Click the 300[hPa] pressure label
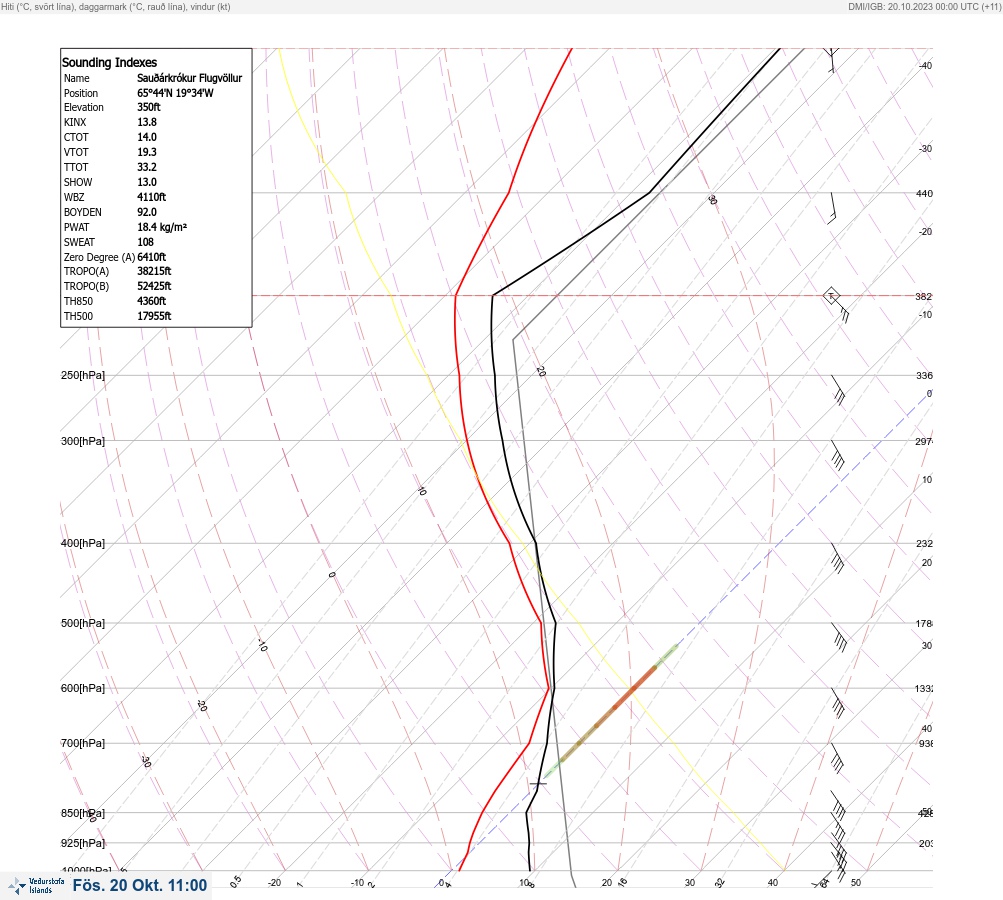Image resolution: width=1003 pixels, height=900 pixels. click(x=83, y=441)
